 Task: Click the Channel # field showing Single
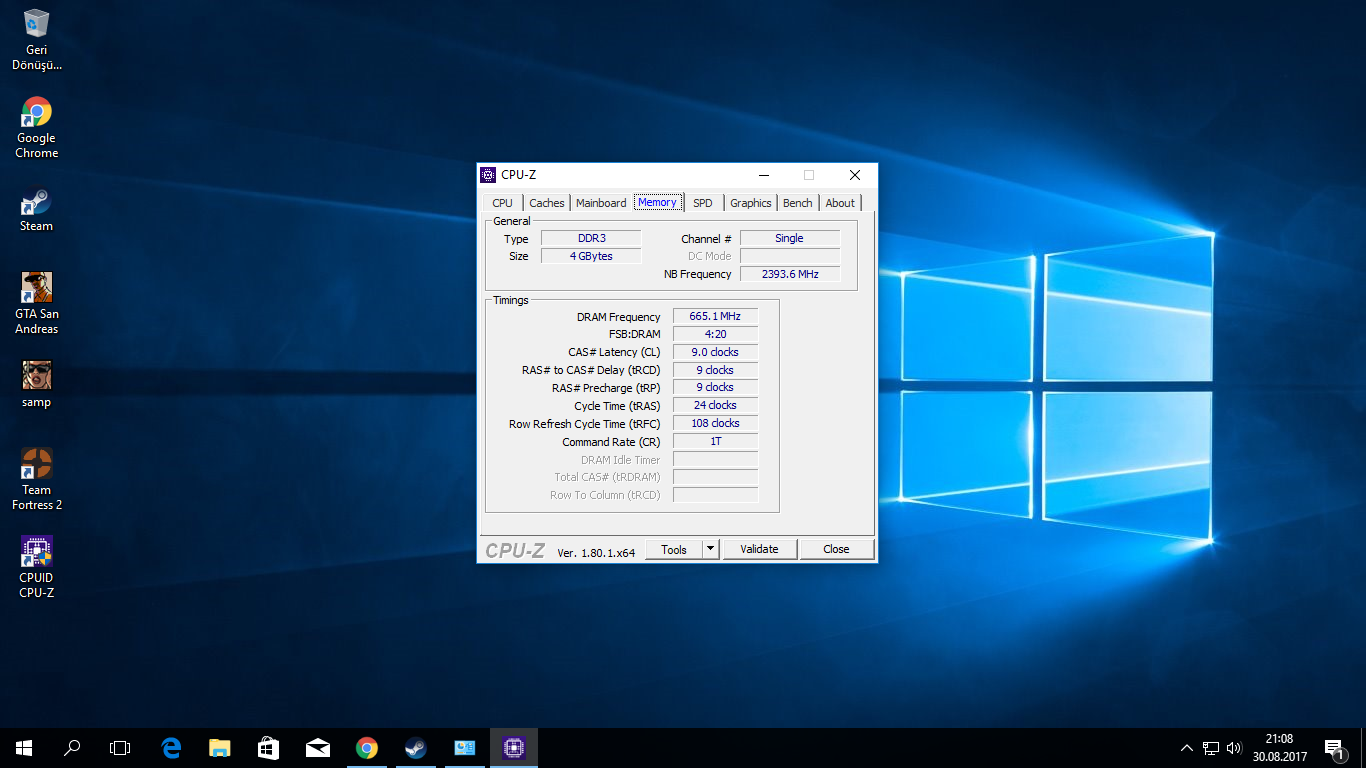coord(790,238)
